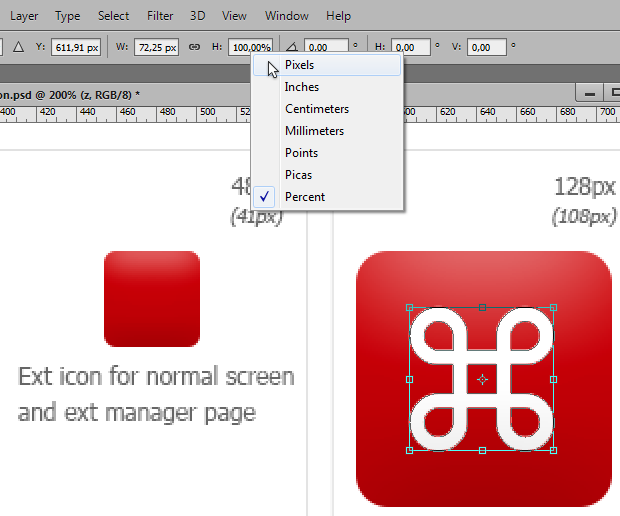
Task: Choose Millimeters from the units list
Action: [327, 131]
